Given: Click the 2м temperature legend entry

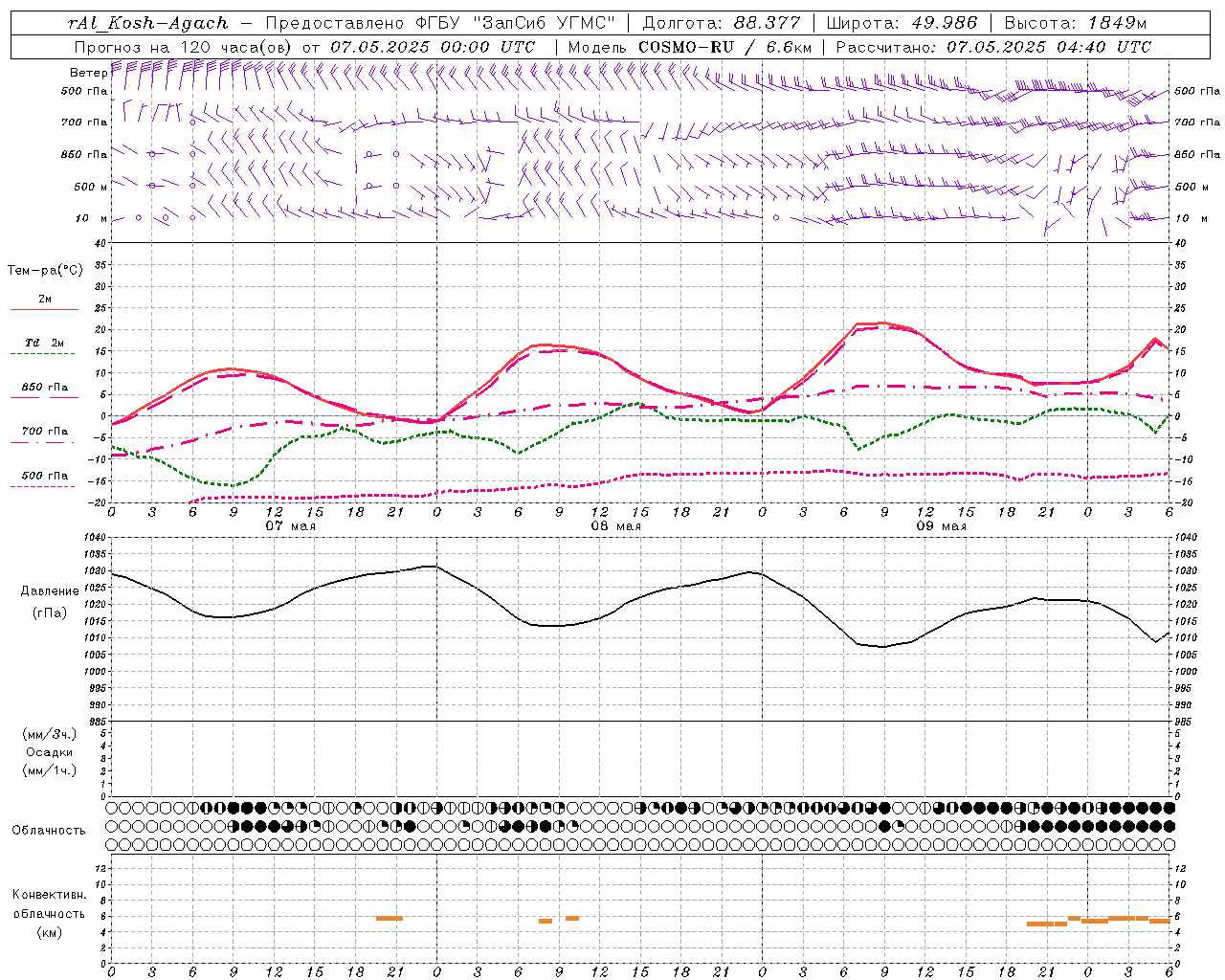Looking at the screenshot, I should pos(45,300).
